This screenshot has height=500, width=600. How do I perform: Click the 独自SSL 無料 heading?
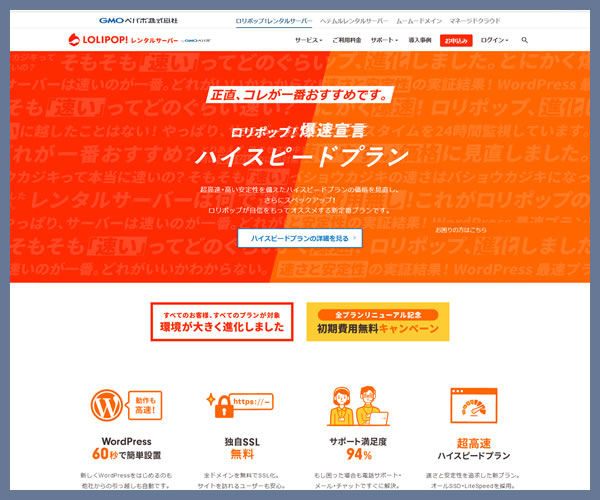tap(242, 448)
